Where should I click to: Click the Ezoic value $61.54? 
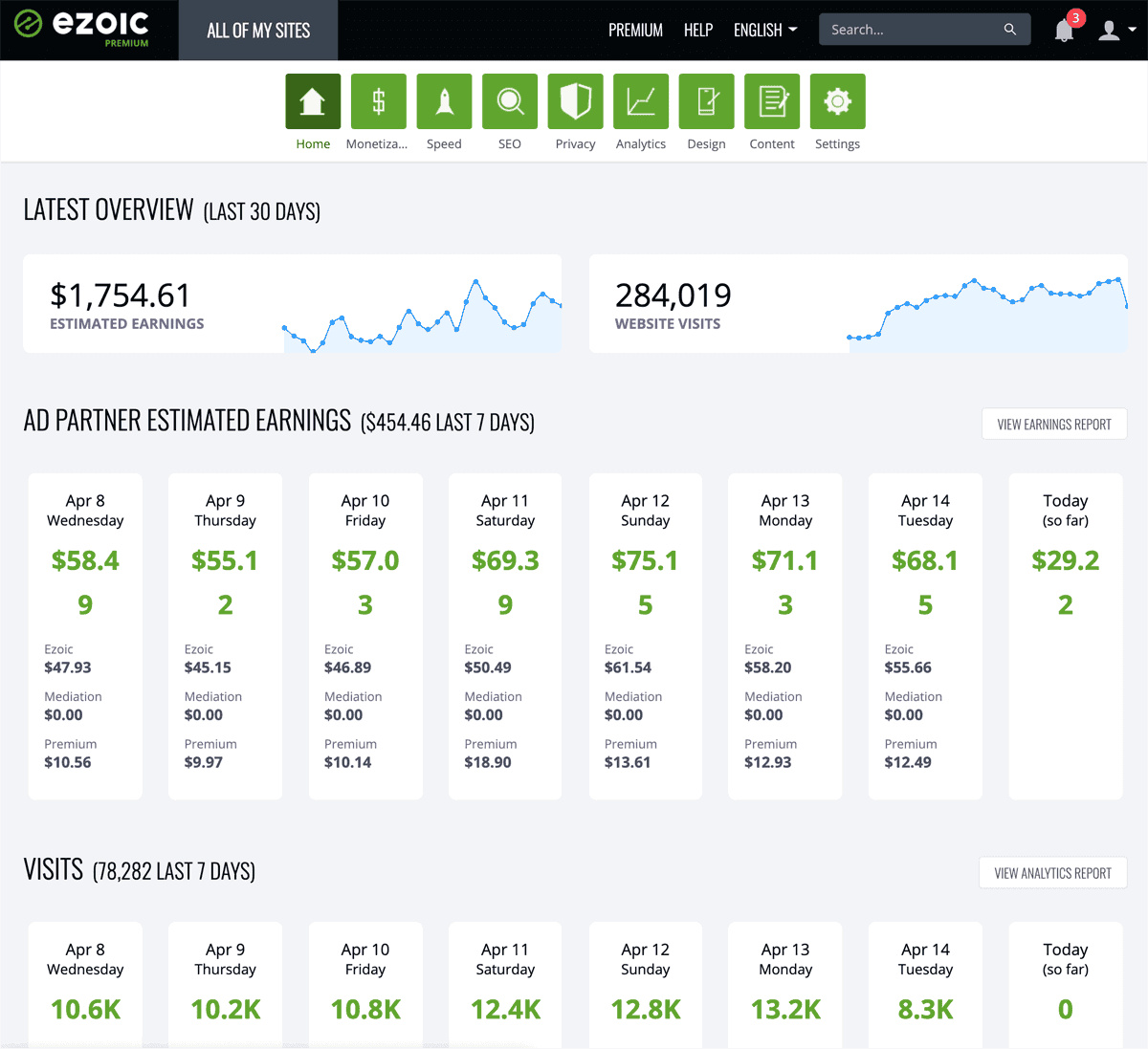click(x=628, y=667)
